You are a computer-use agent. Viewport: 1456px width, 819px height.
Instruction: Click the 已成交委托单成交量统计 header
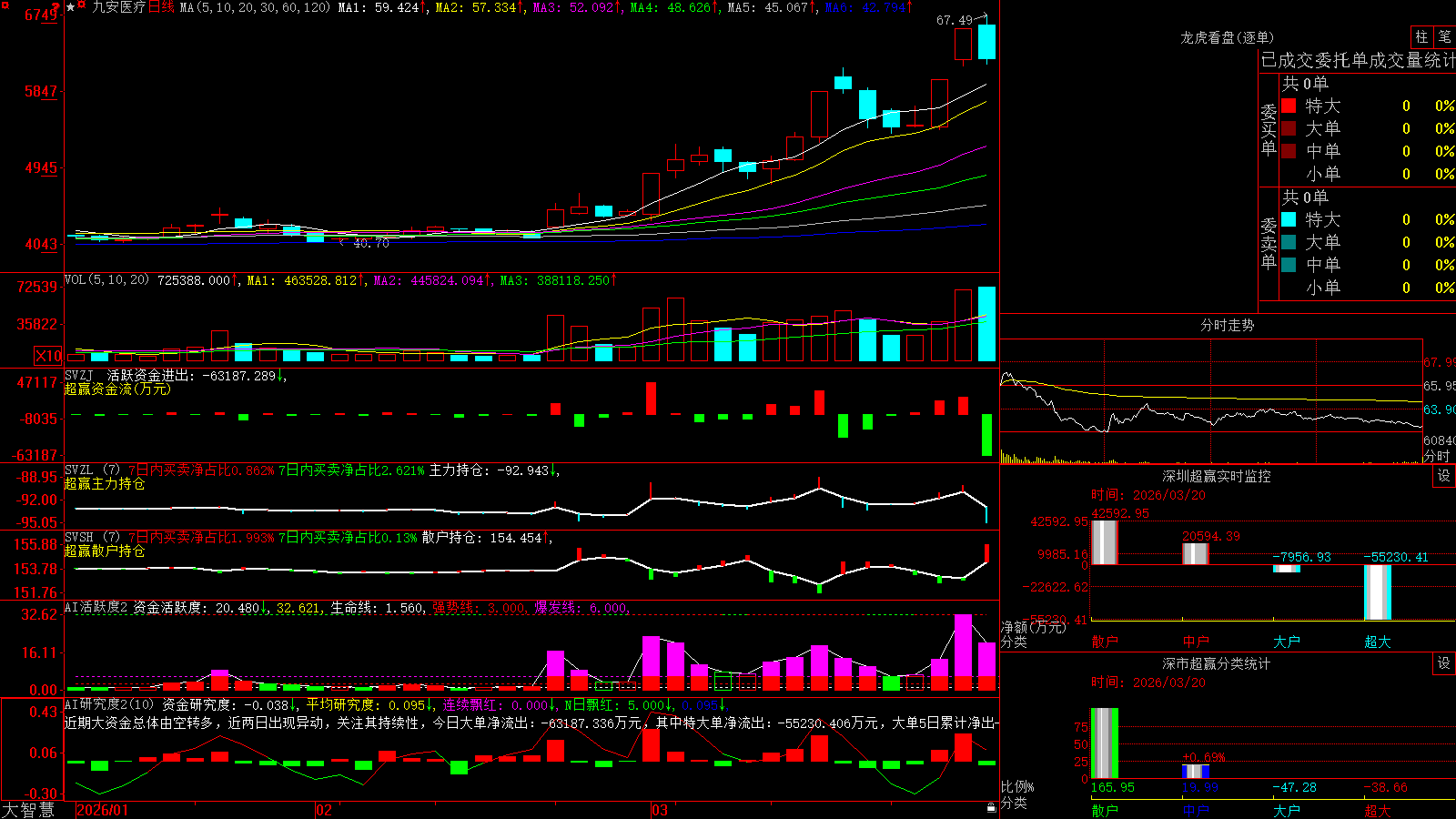coord(1358,60)
